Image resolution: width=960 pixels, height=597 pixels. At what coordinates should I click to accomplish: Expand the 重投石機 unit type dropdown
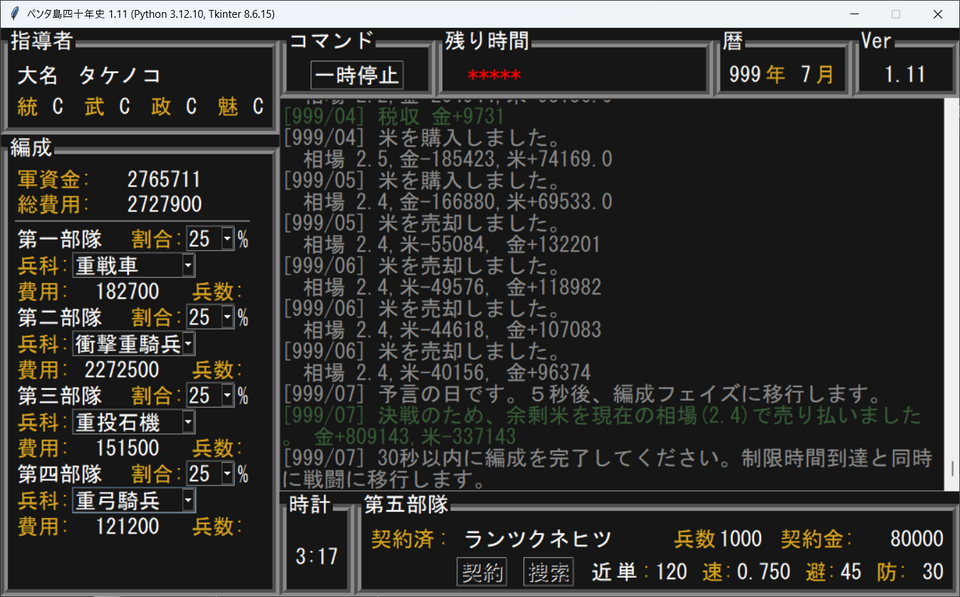188,421
